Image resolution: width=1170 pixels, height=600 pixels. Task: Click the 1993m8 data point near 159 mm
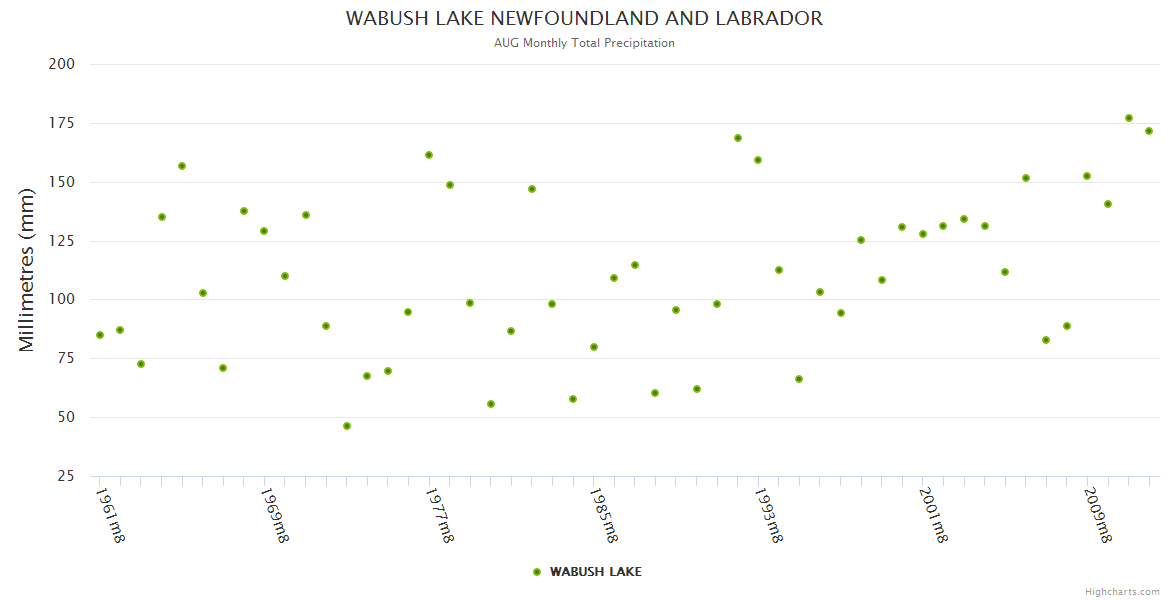[x=758, y=160]
